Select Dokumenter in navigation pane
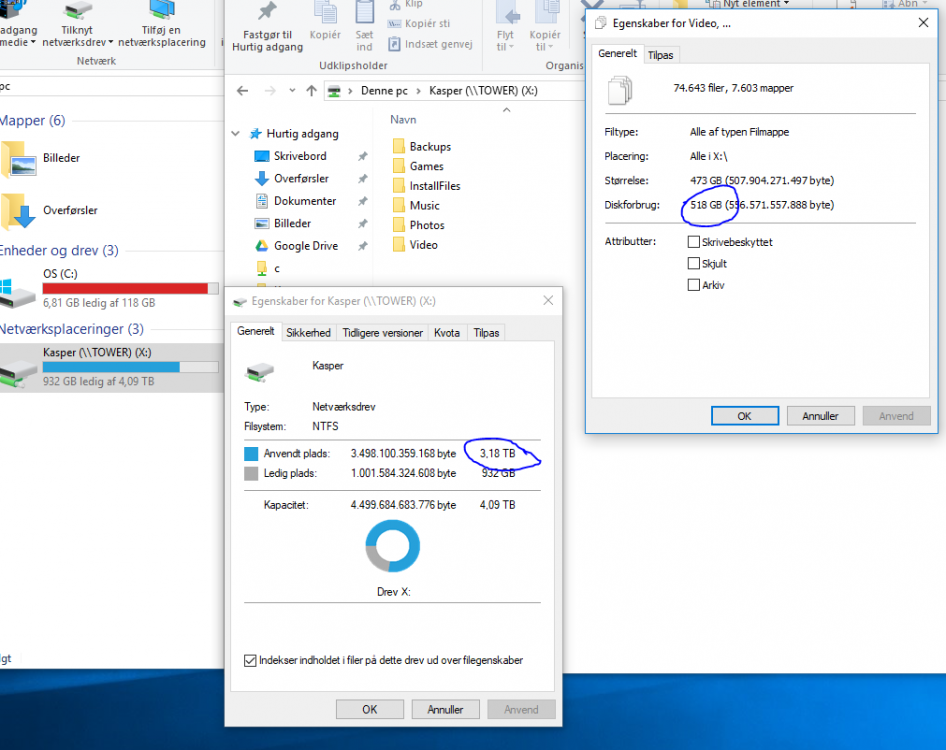Viewport: 946px width, 750px height. [x=305, y=201]
